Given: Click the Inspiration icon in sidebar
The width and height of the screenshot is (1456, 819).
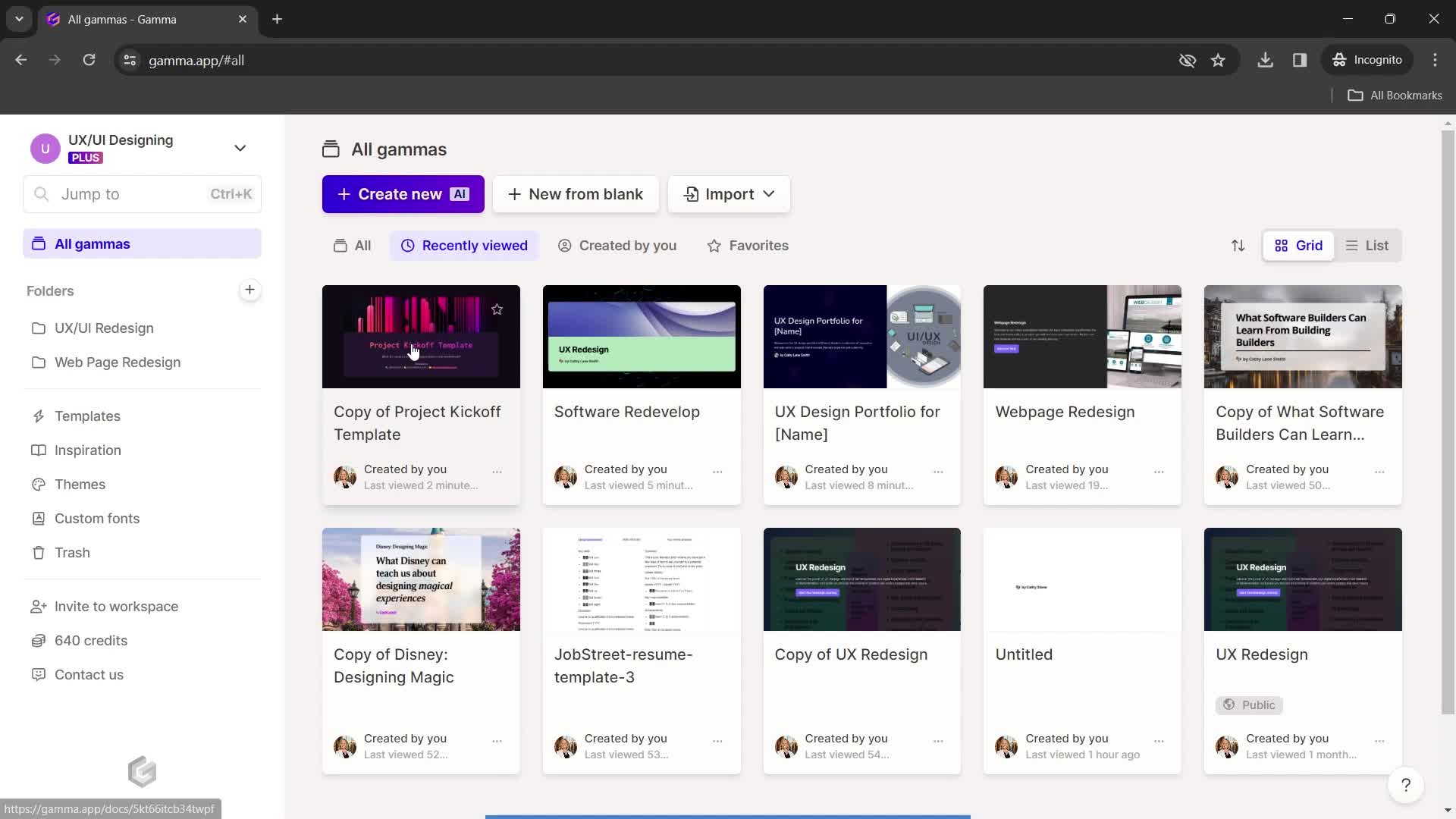Looking at the screenshot, I should click(38, 449).
